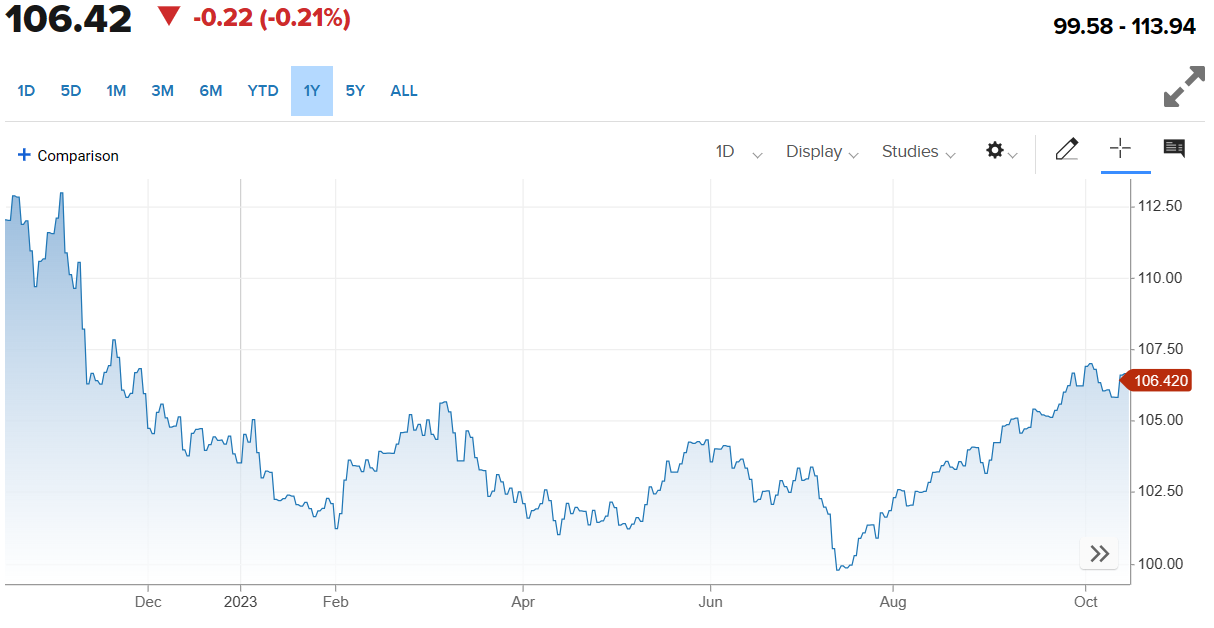Click the Dec date axis label
Viewport: 1214px width, 628px height.
click(x=147, y=601)
